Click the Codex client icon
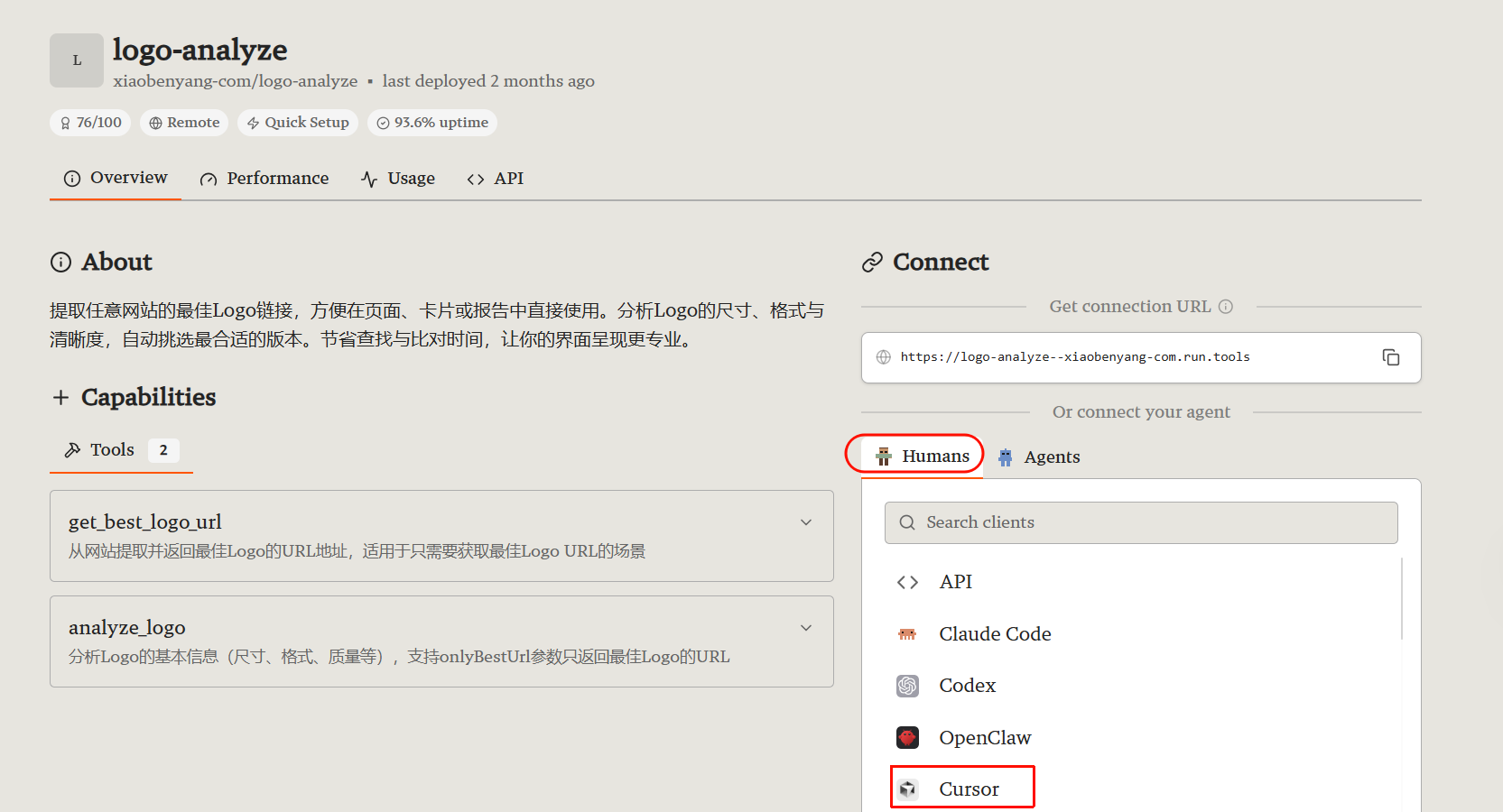Image resolution: width=1503 pixels, height=812 pixels. tap(907, 686)
